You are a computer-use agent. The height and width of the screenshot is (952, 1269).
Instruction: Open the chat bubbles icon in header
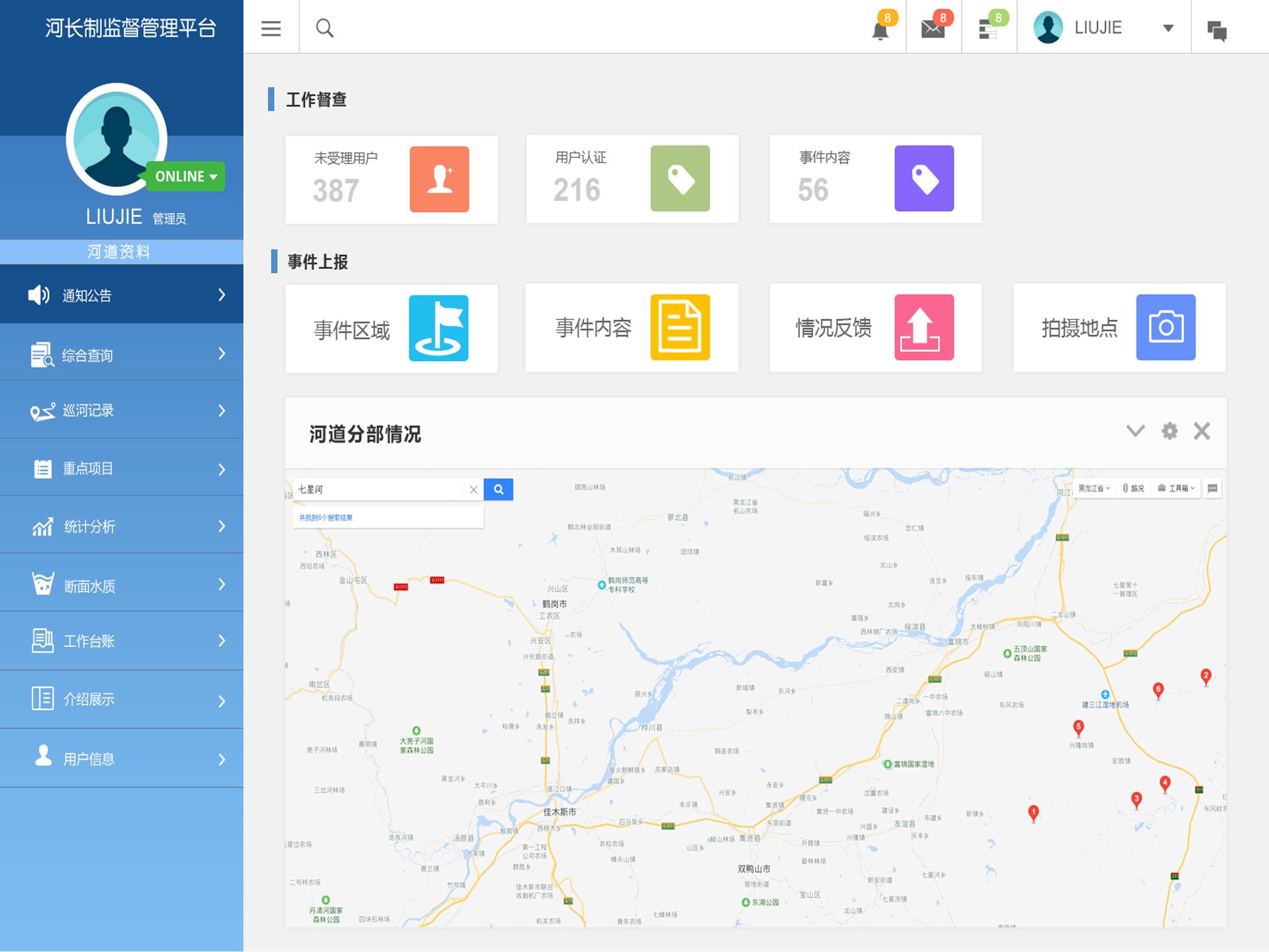pyautogui.click(x=1217, y=30)
